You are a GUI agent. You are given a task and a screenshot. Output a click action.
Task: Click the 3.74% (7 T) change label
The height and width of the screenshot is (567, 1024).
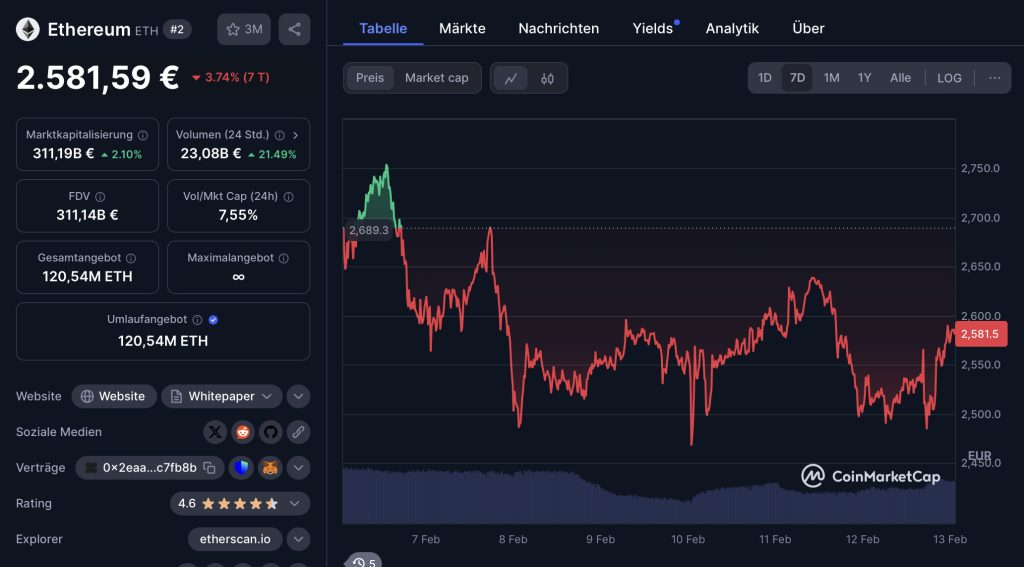231,77
